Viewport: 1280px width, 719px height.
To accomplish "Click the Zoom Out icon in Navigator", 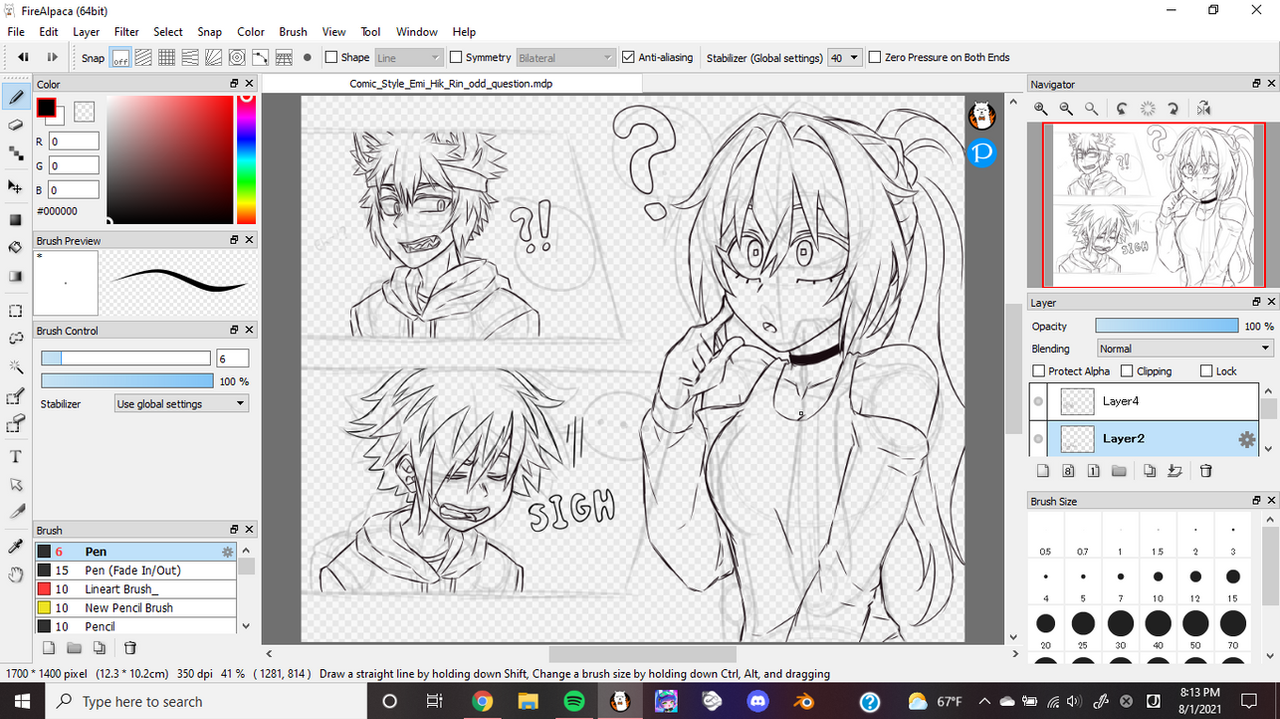I will point(1066,109).
